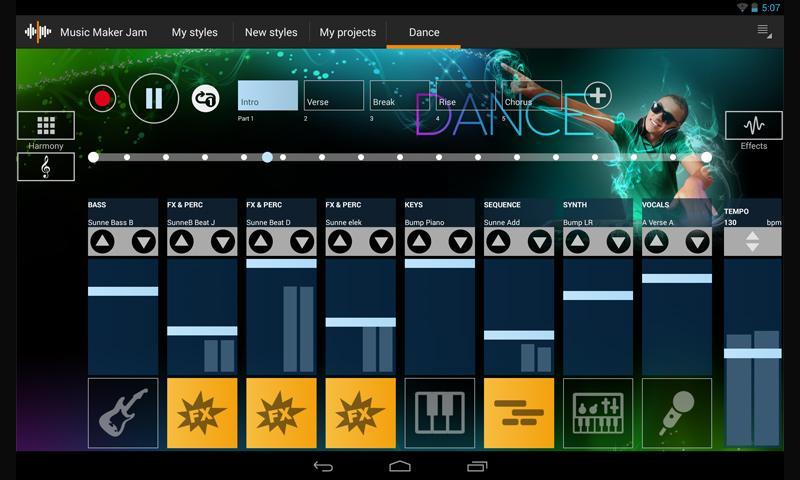The height and width of the screenshot is (480, 800).
Task: Choose previous loop for Sunne Add
Action: 498,241
